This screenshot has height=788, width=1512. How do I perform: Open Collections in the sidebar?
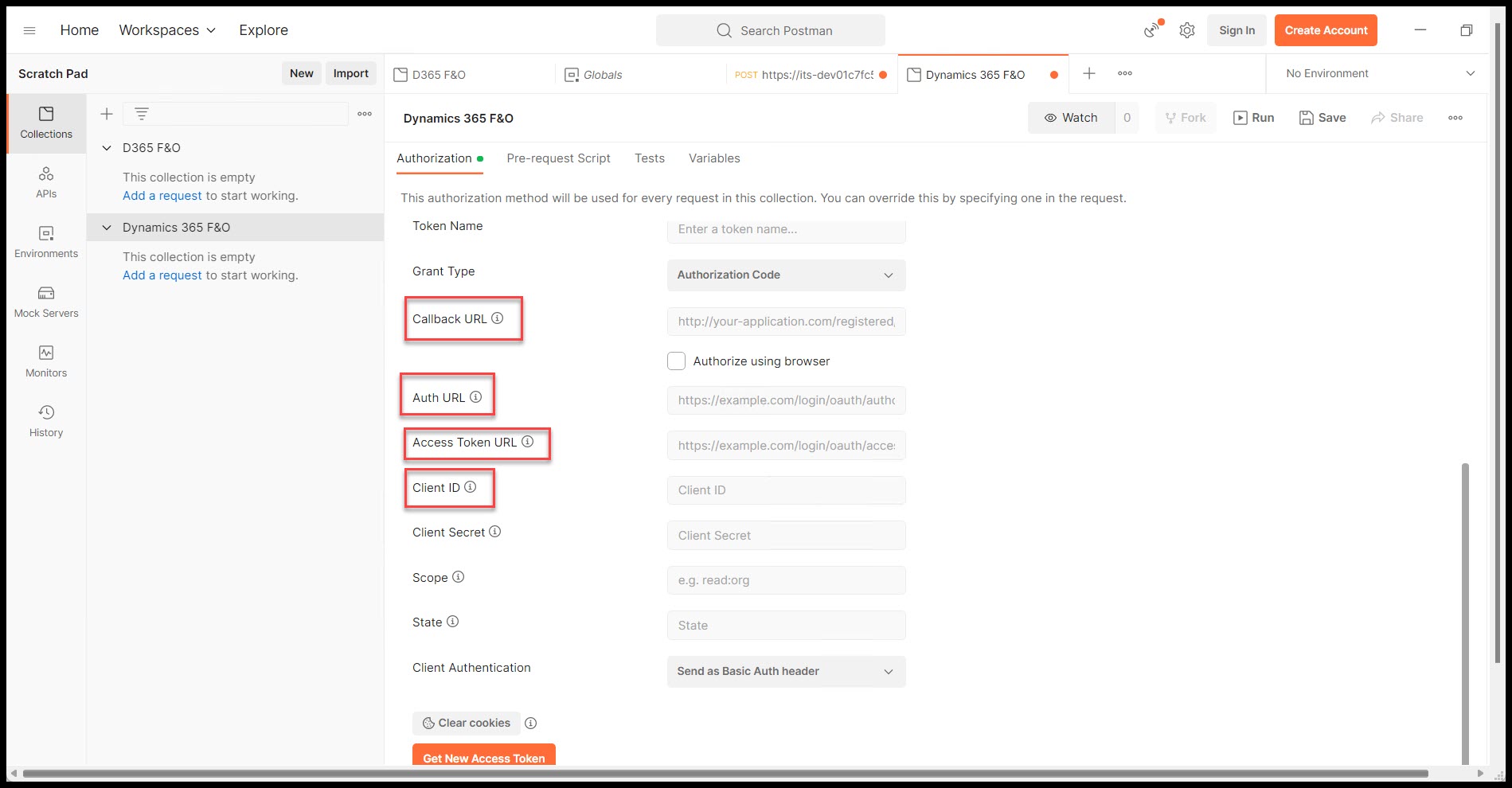point(46,123)
